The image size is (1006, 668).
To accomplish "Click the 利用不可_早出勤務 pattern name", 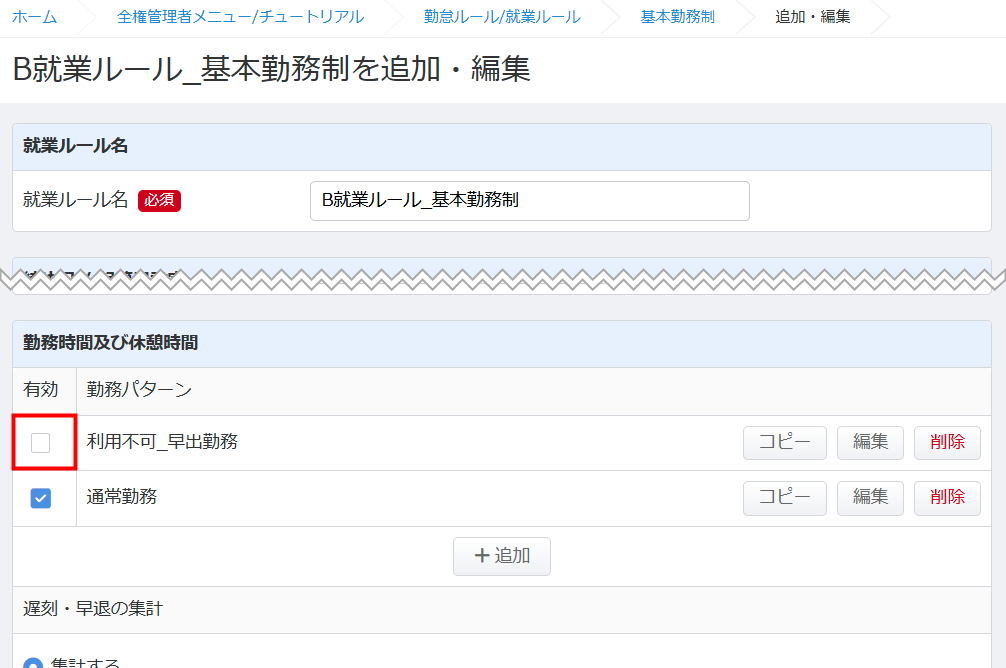I will 162,442.
